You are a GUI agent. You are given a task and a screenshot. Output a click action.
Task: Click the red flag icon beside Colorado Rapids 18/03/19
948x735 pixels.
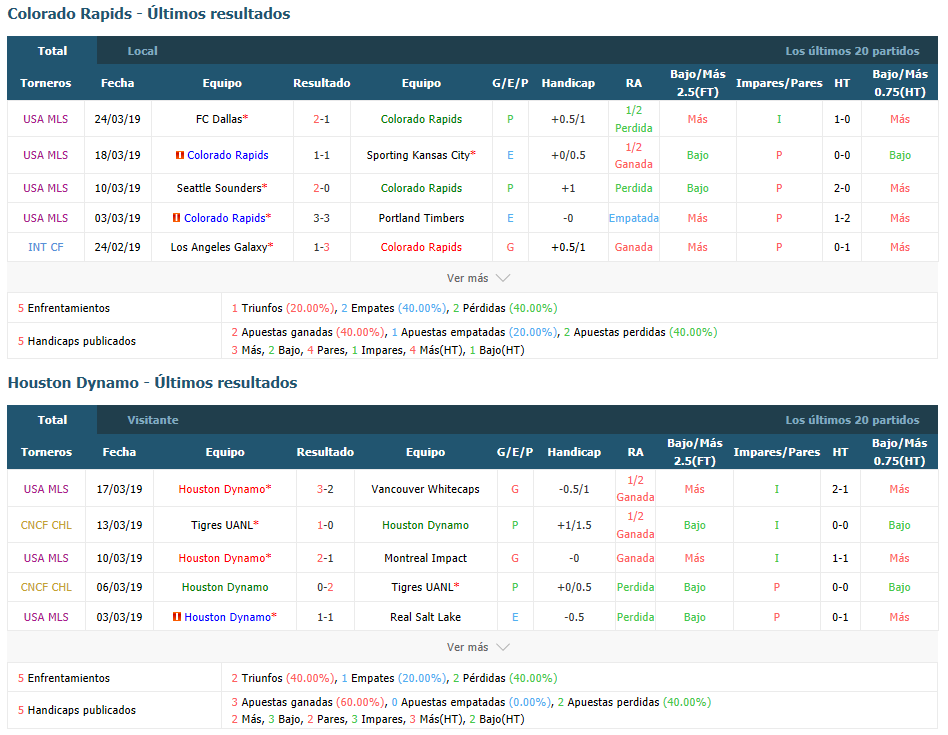(180, 155)
